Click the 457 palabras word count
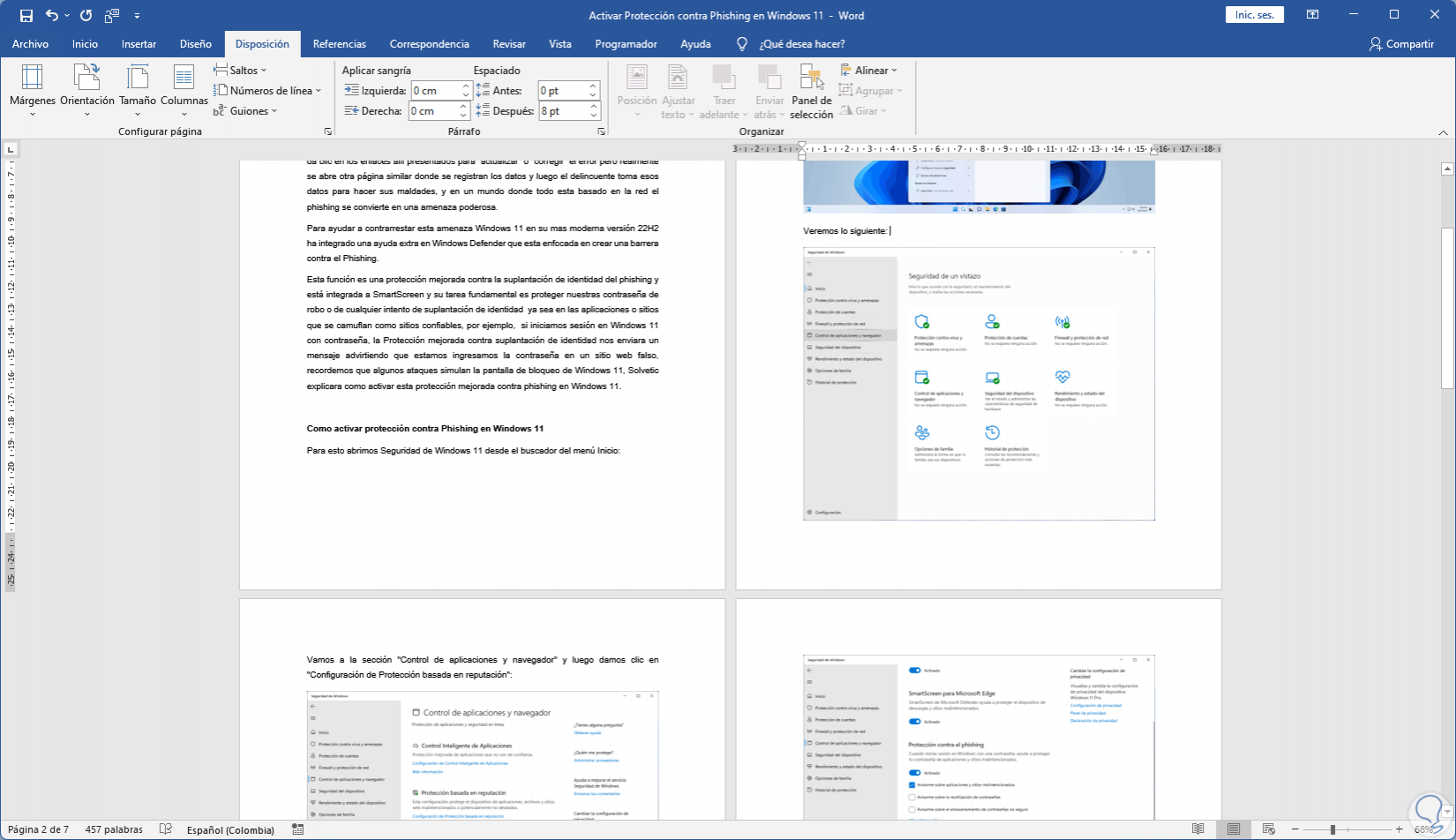1456x840 pixels. (114, 829)
